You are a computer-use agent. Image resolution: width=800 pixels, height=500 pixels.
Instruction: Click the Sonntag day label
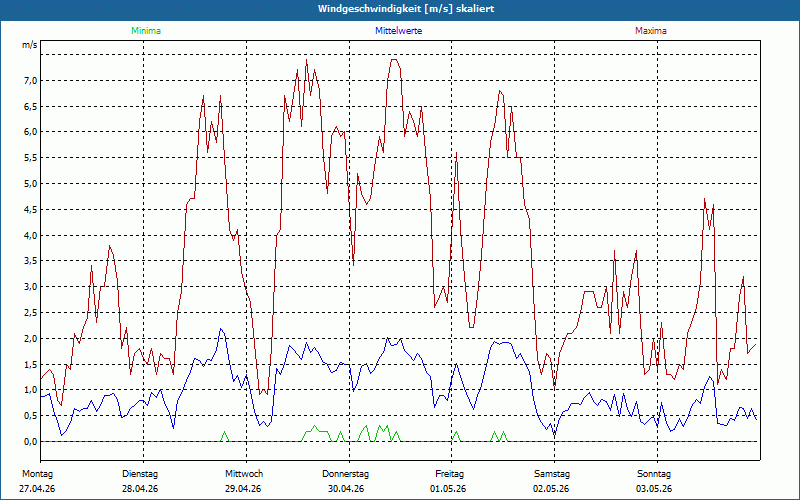tap(654, 474)
